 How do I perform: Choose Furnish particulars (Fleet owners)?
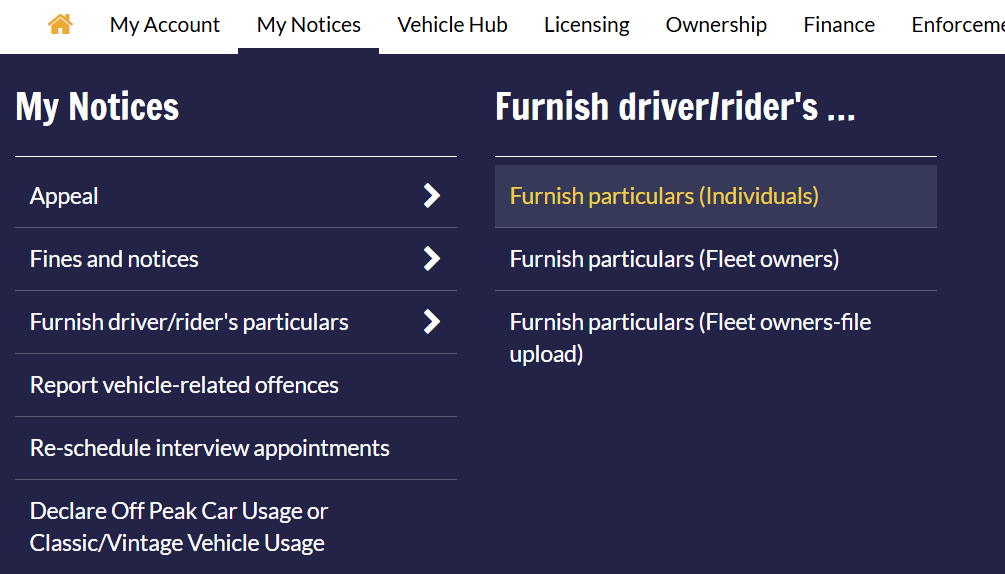(x=716, y=259)
